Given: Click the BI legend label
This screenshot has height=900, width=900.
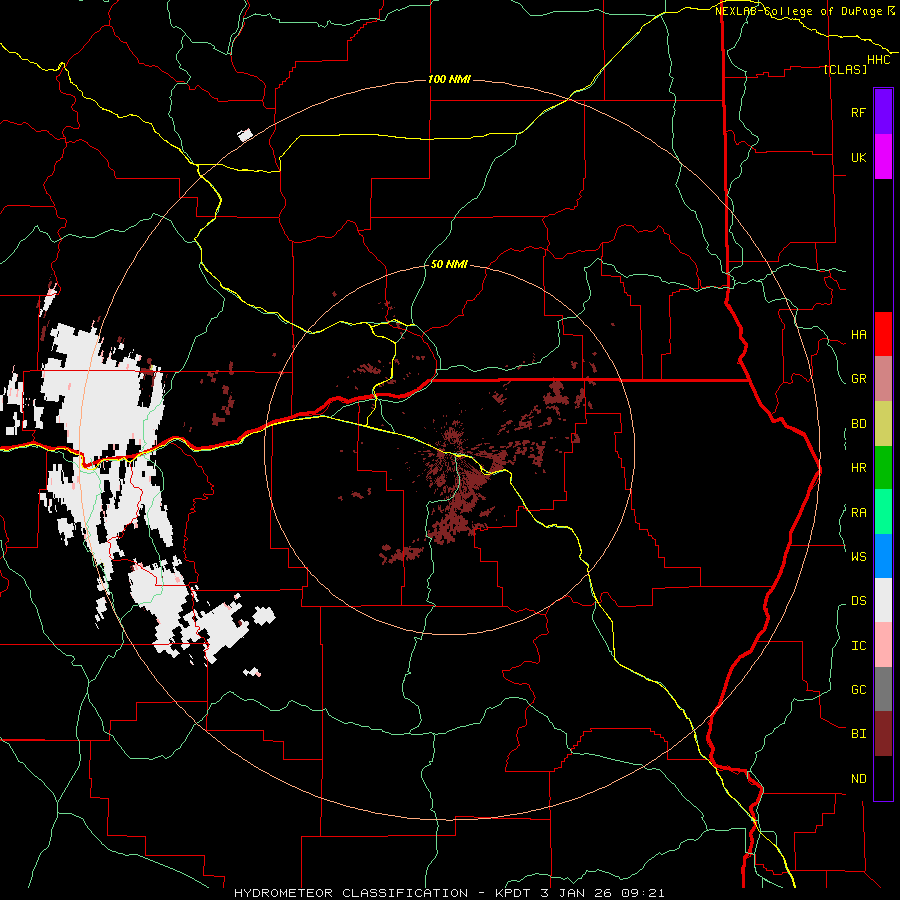Looking at the screenshot, I should [x=859, y=734].
